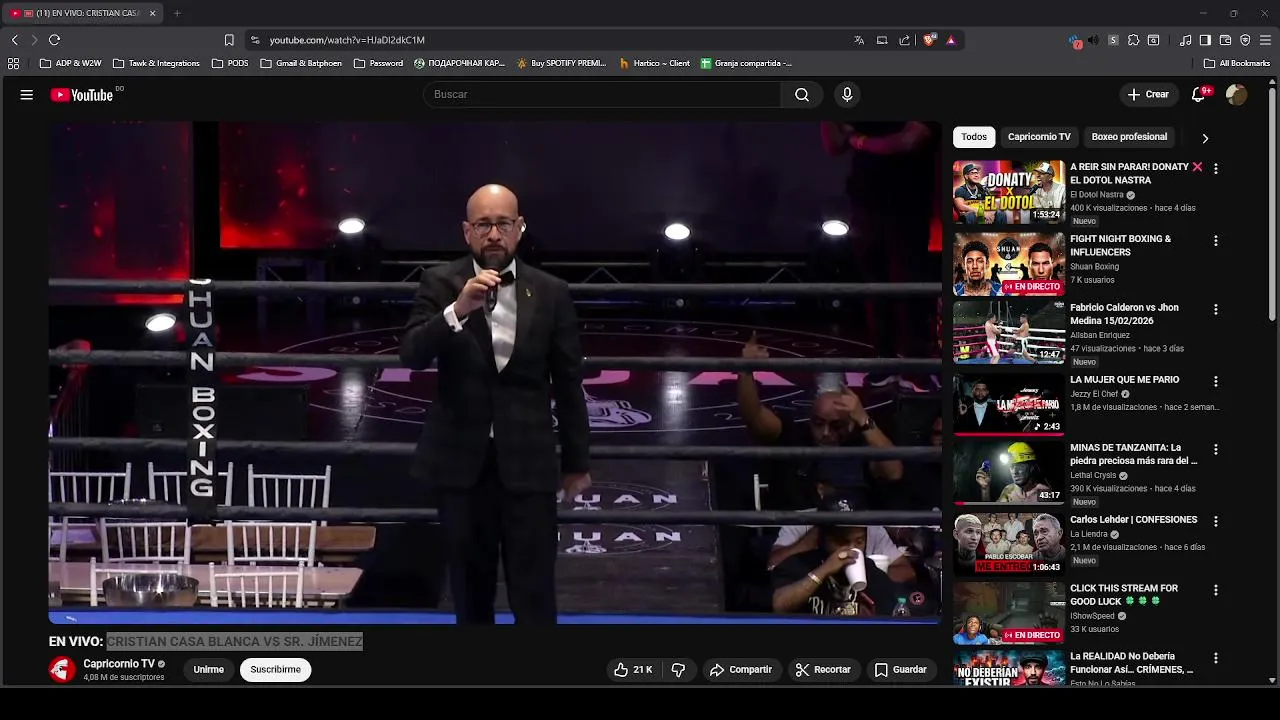Open options for FIGHT NIGHT BOXING video
The width and height of the screenshot is (1280, 720).
pos(1216,241)
